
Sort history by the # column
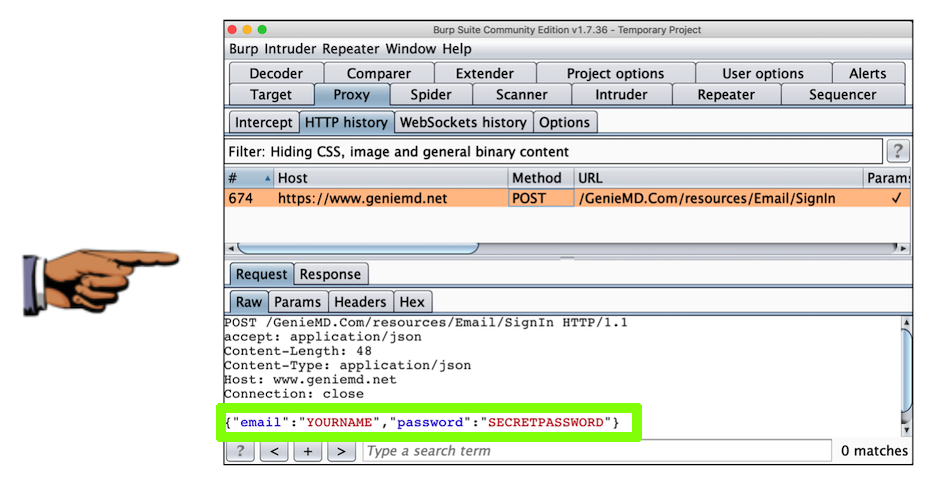coord(249,178)
